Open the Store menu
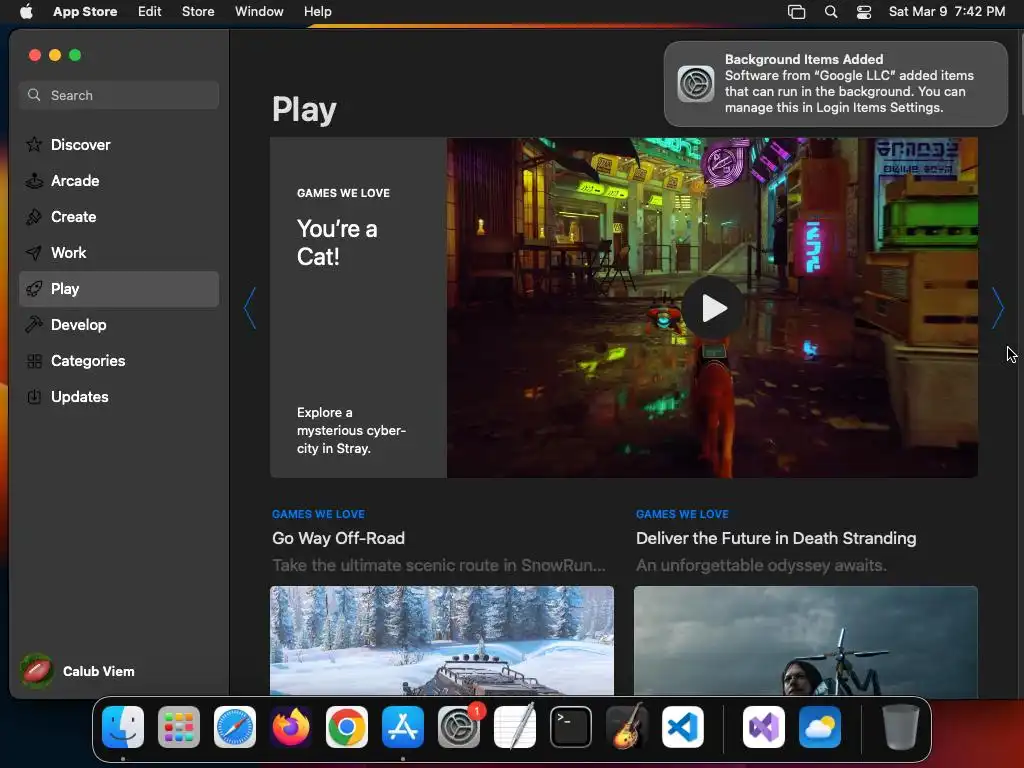Viewport: 1024px width, 768px height. click(x=198, y=11)
